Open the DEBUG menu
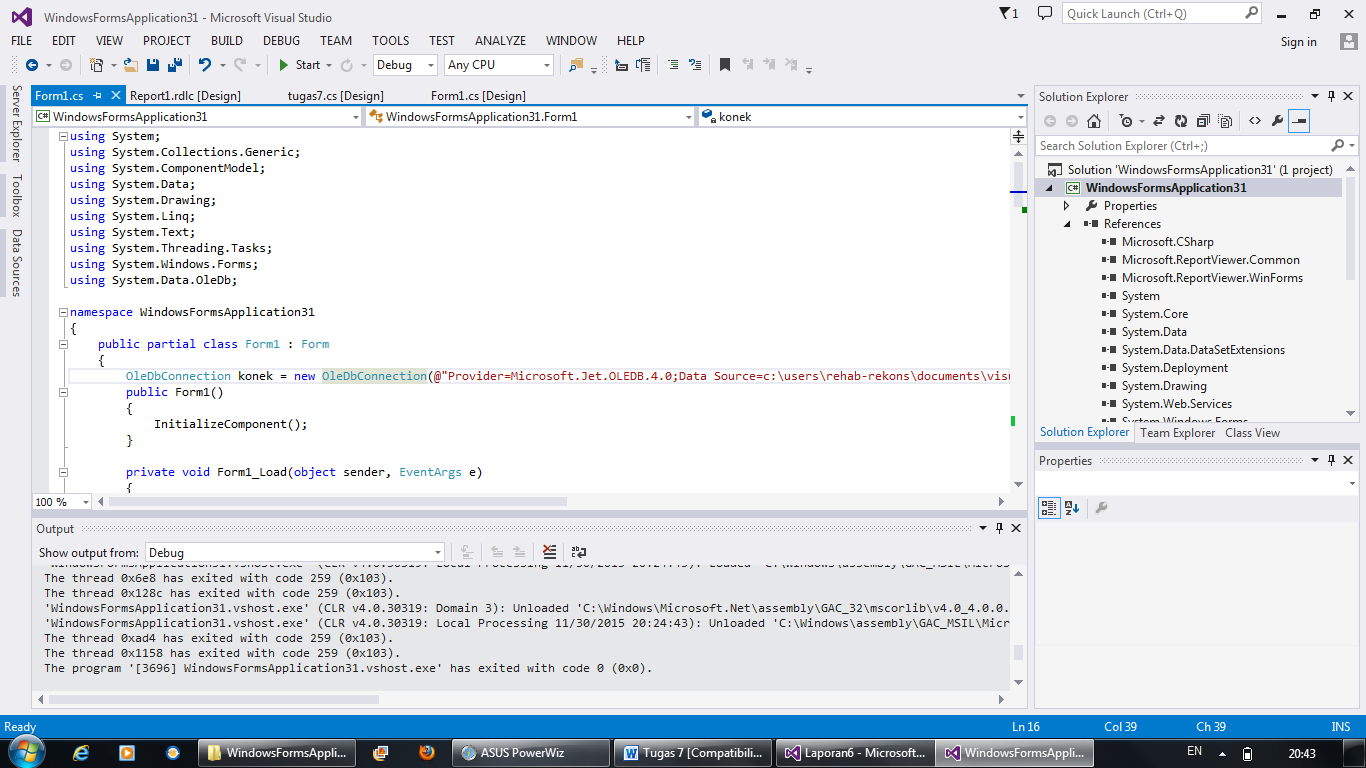Viewport: 1366px width, 768px height. point(282,41)
